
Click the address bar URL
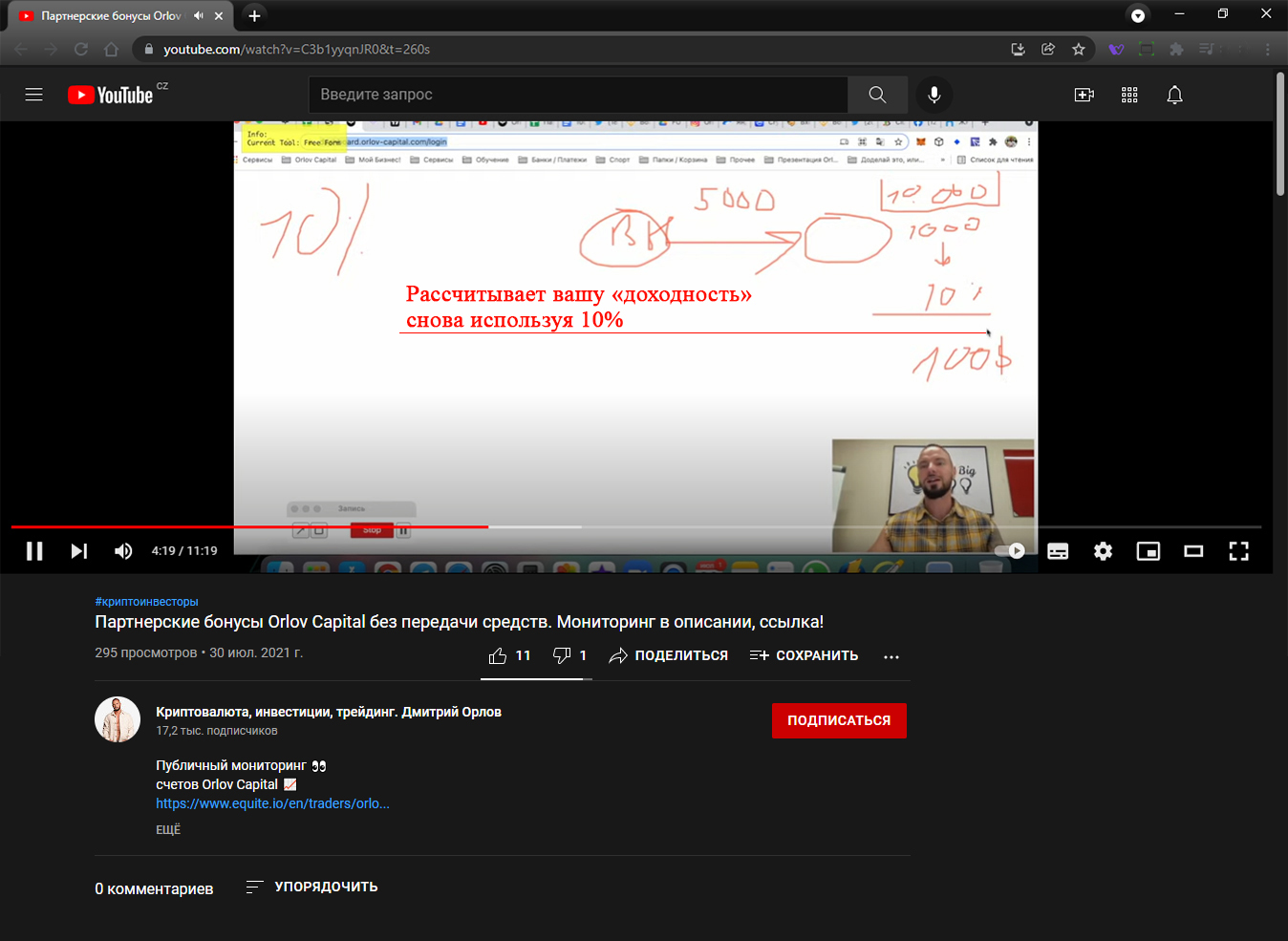(296, 49)
